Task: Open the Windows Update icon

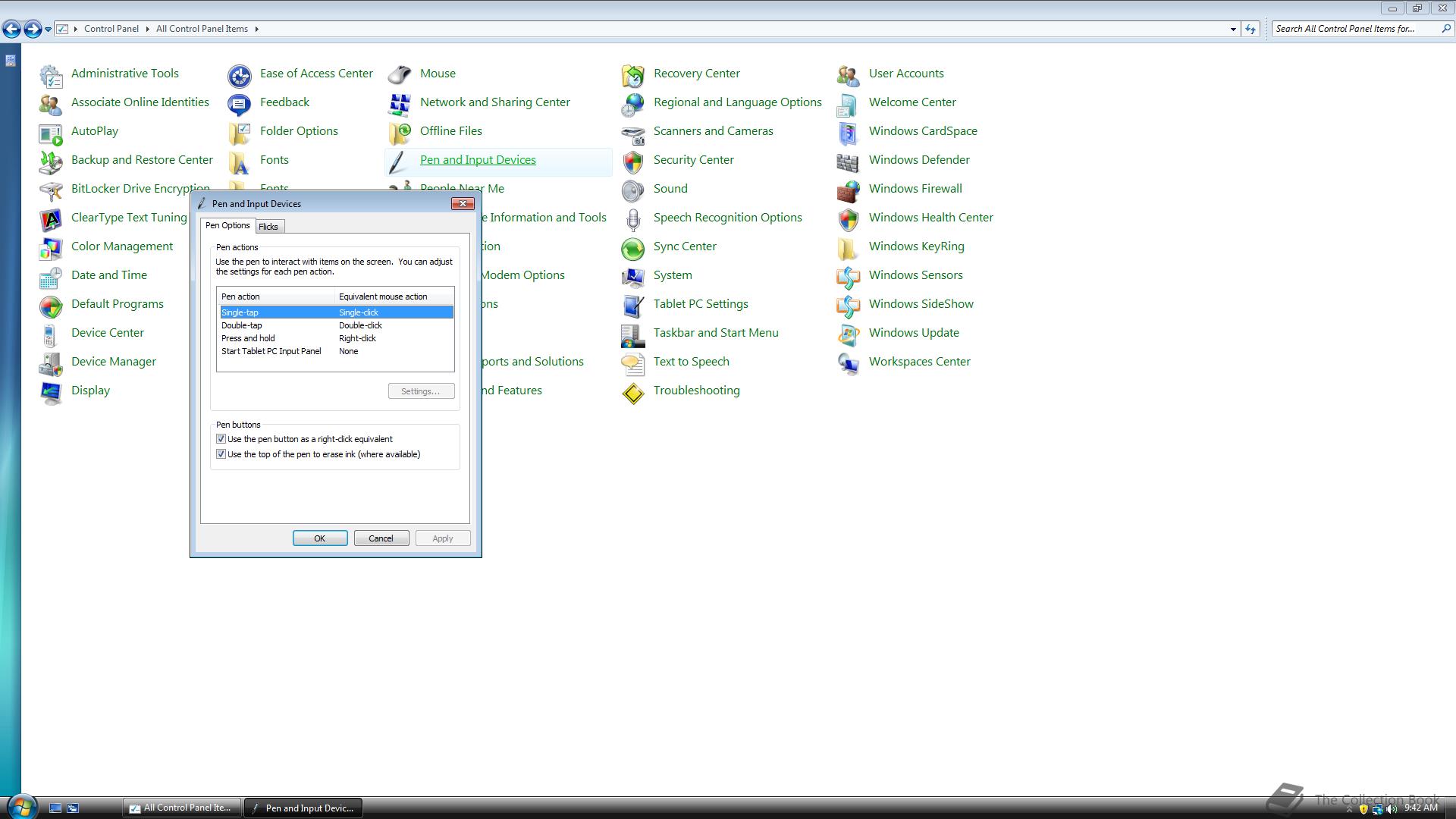Action: pyautogui.click(x=848, y=334)
